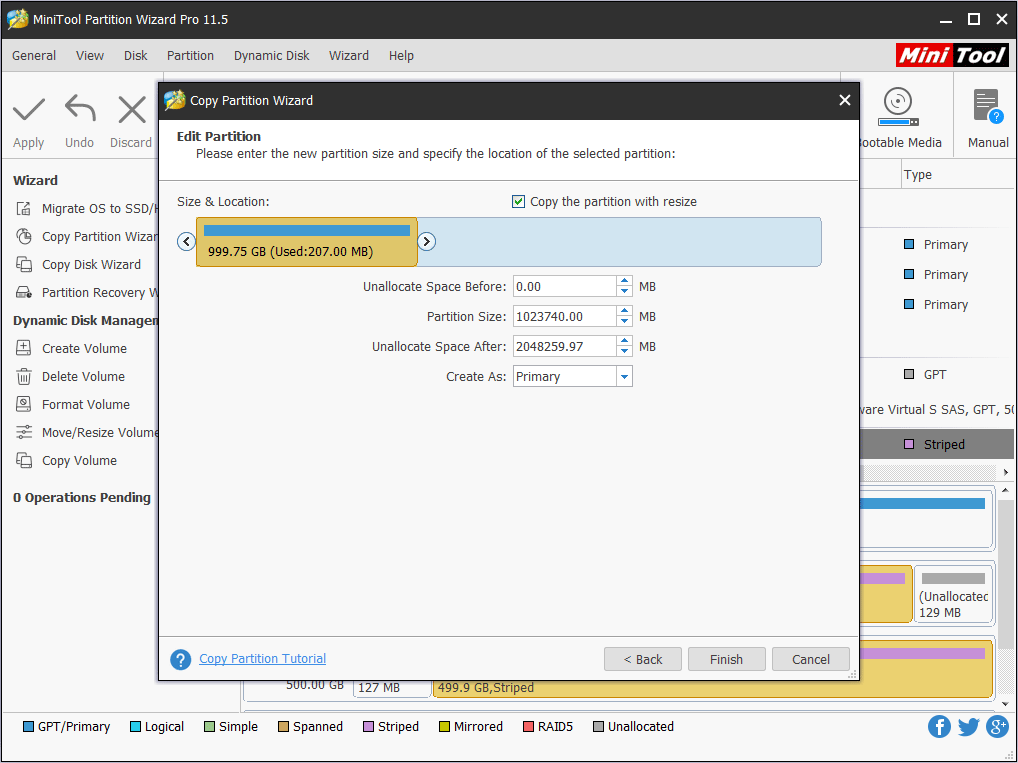
Task: Move partition left with arrow handle
Action: [x=186, y=242]
